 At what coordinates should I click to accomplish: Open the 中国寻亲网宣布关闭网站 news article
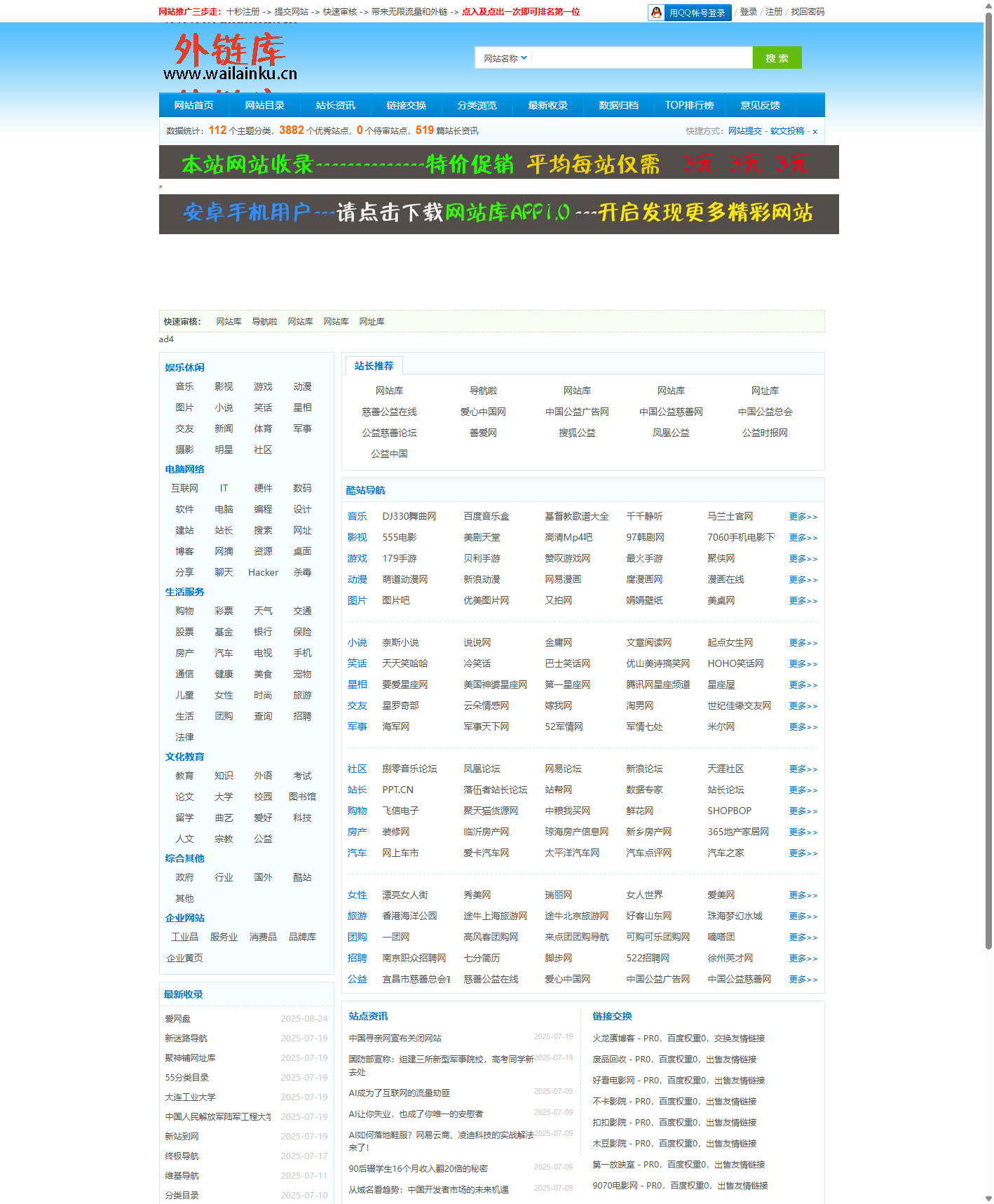(x=395, y=1039)
